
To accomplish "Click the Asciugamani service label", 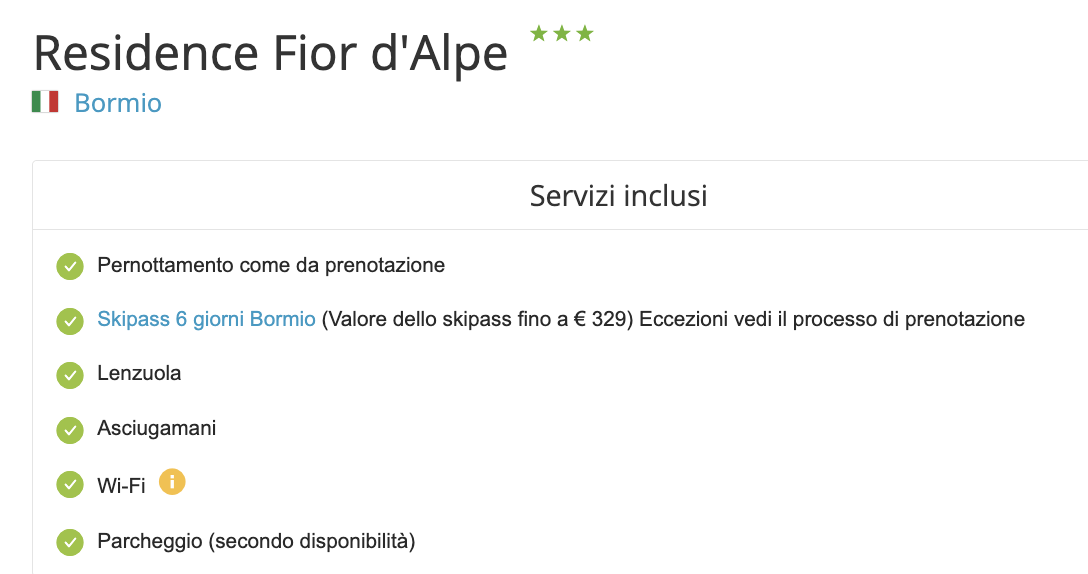I will pos(156,429).
